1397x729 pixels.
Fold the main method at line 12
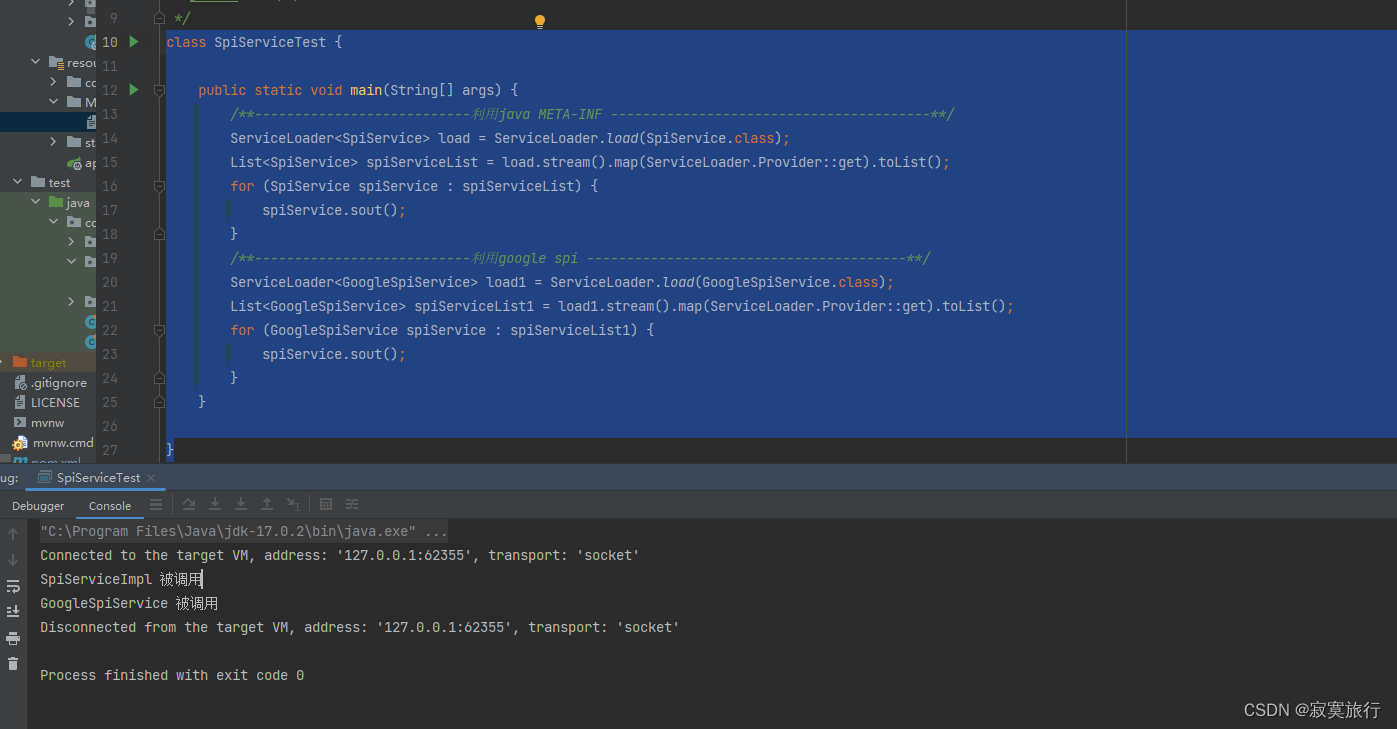pyautogui.click(x=159, y=90)
